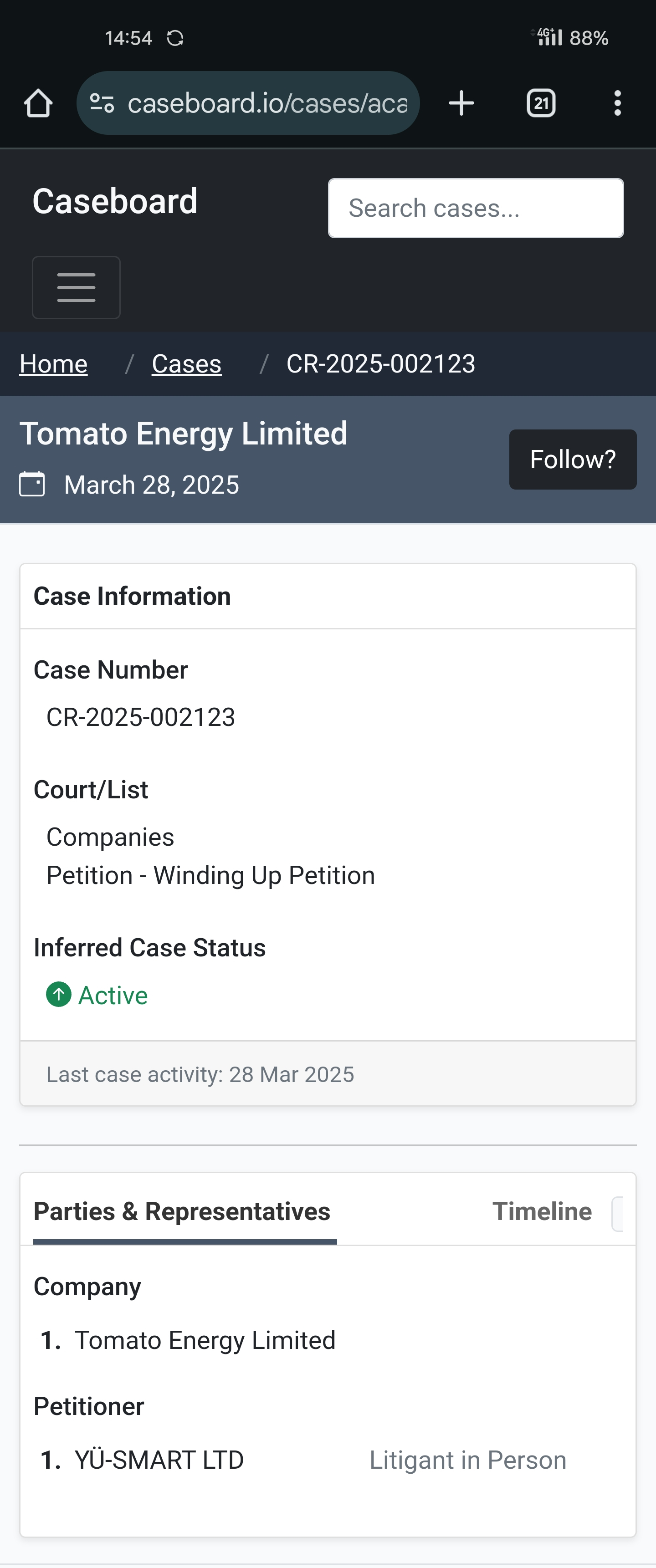
Task: Click the CR-2025-002123 breadcrumb item
Action: (x=381, y=364)
